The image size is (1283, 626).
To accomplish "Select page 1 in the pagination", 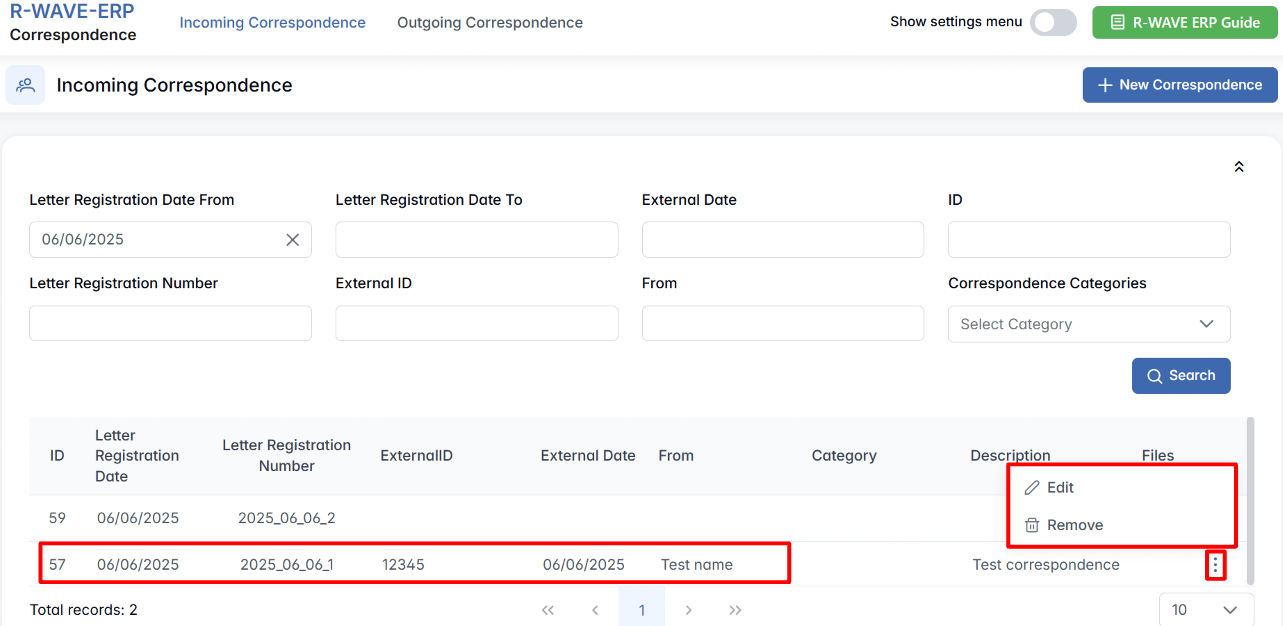I will (x=642, y=610).
